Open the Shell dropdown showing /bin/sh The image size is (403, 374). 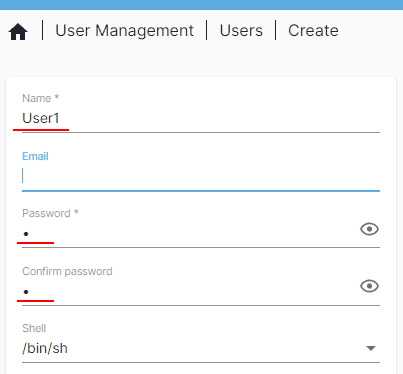coord(201,348)
